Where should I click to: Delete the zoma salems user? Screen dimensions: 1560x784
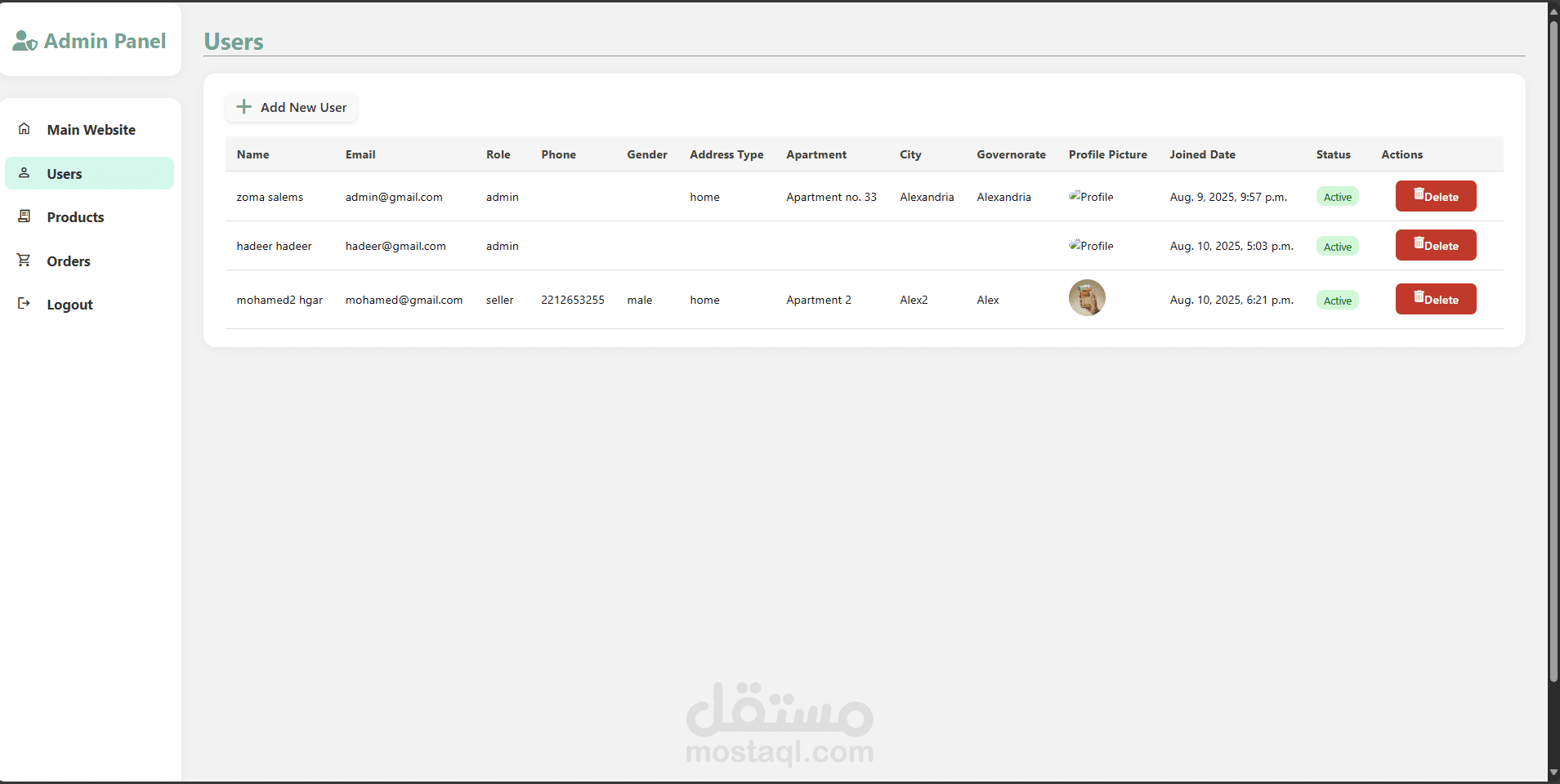(x=1436, y=196)
